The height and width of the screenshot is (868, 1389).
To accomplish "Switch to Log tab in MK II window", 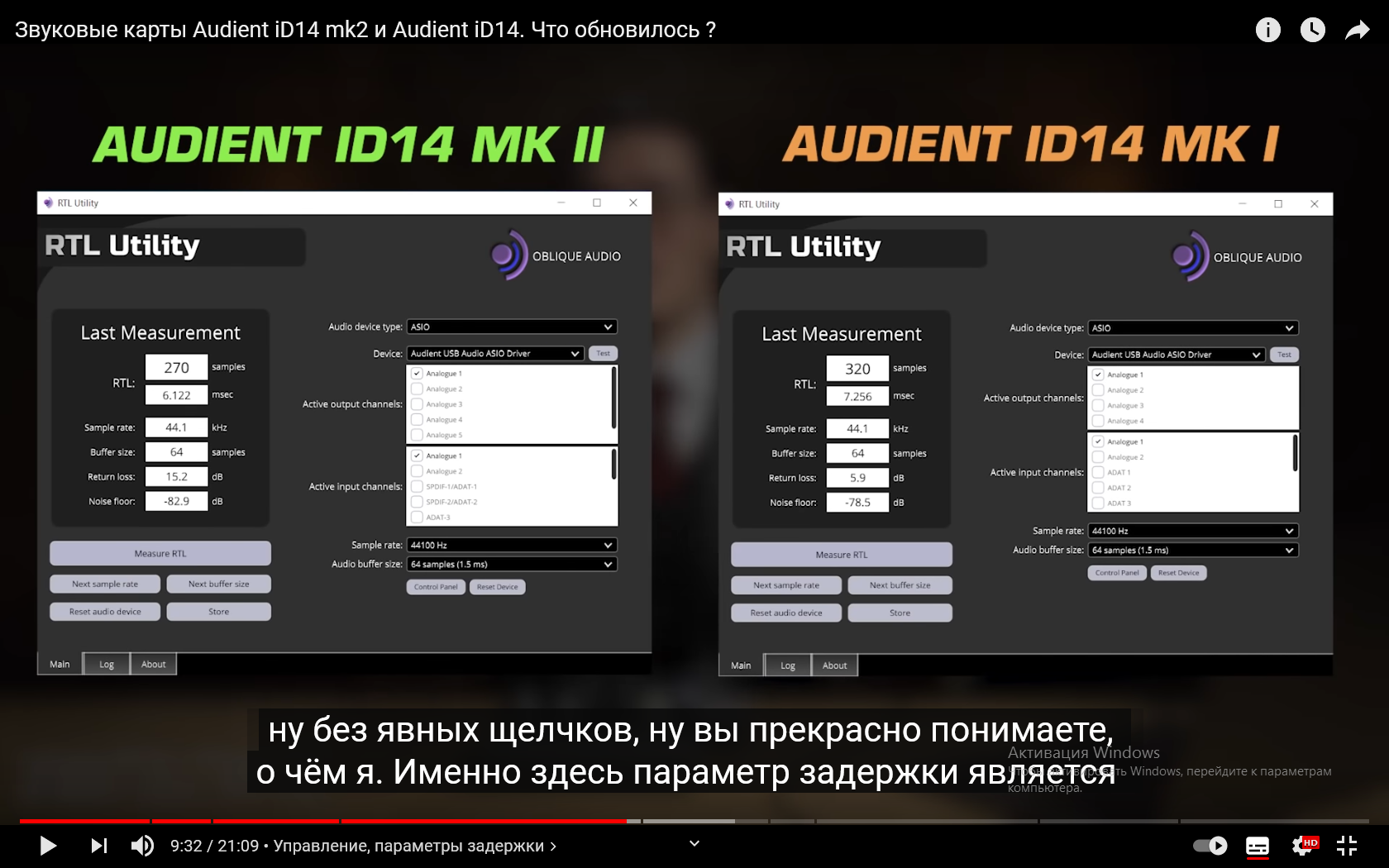I will (107, 664).
